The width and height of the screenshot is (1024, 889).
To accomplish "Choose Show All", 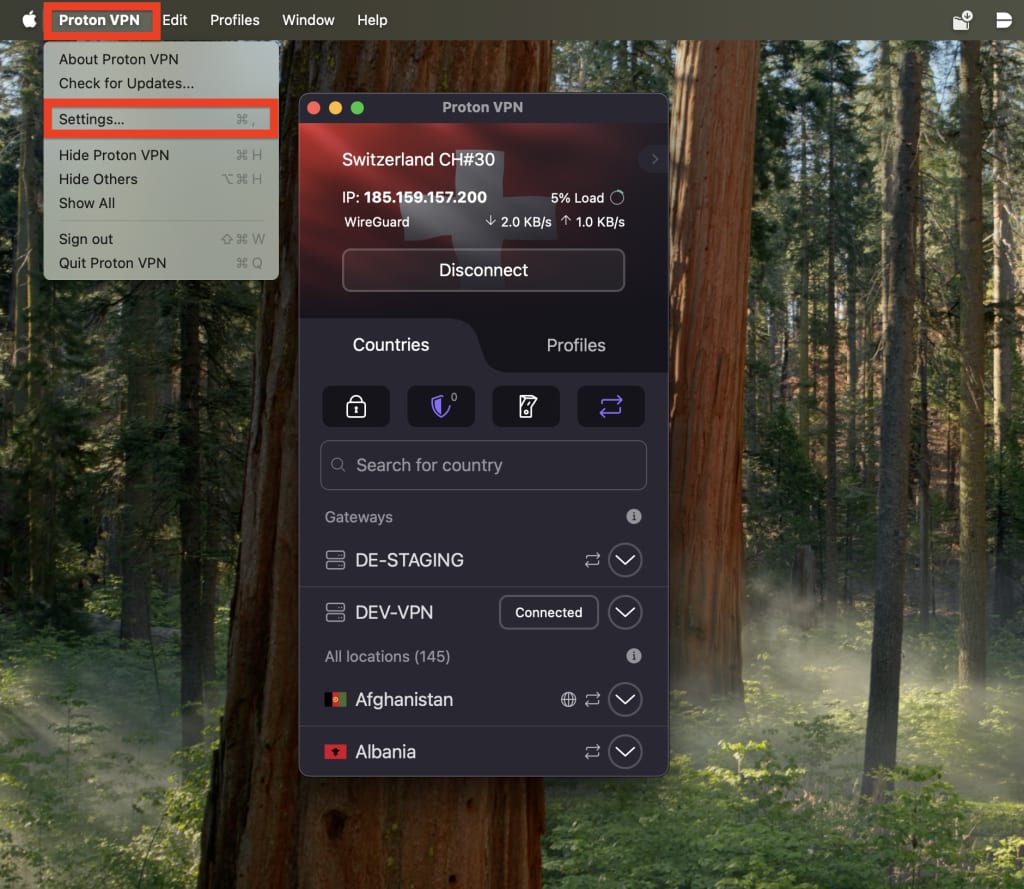I will [161, 203].
